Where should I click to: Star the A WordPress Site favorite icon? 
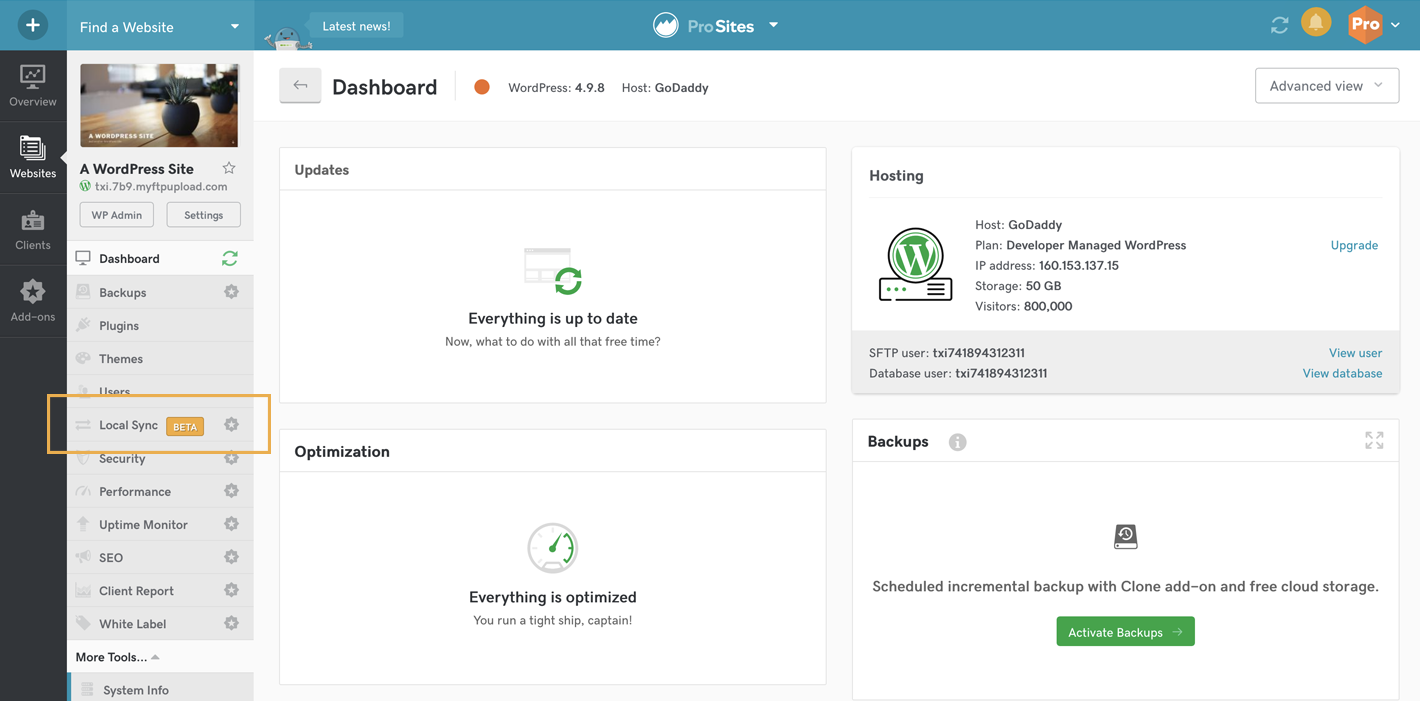229,168
